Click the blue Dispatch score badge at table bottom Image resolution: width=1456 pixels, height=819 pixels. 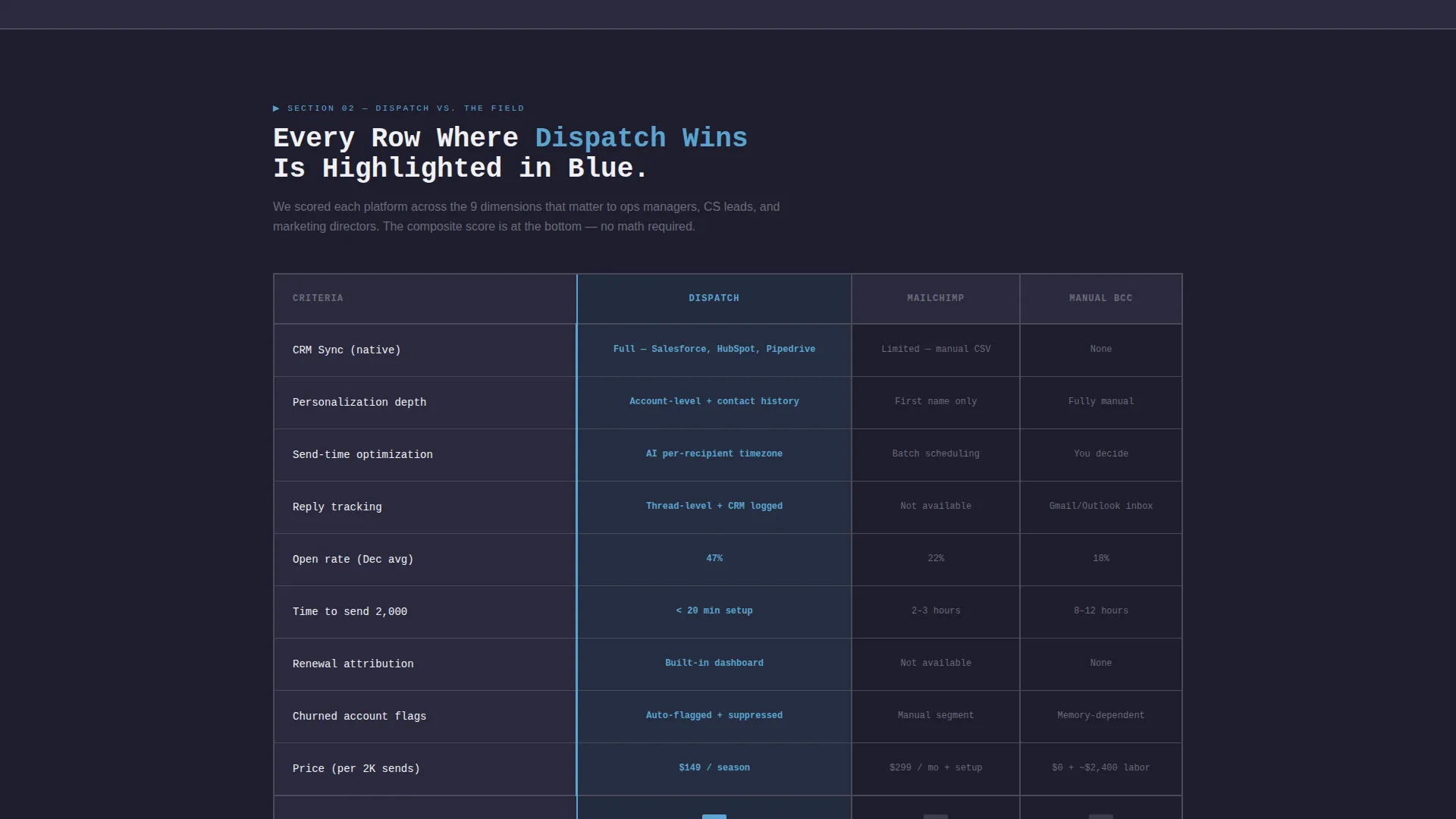(714, 817)
